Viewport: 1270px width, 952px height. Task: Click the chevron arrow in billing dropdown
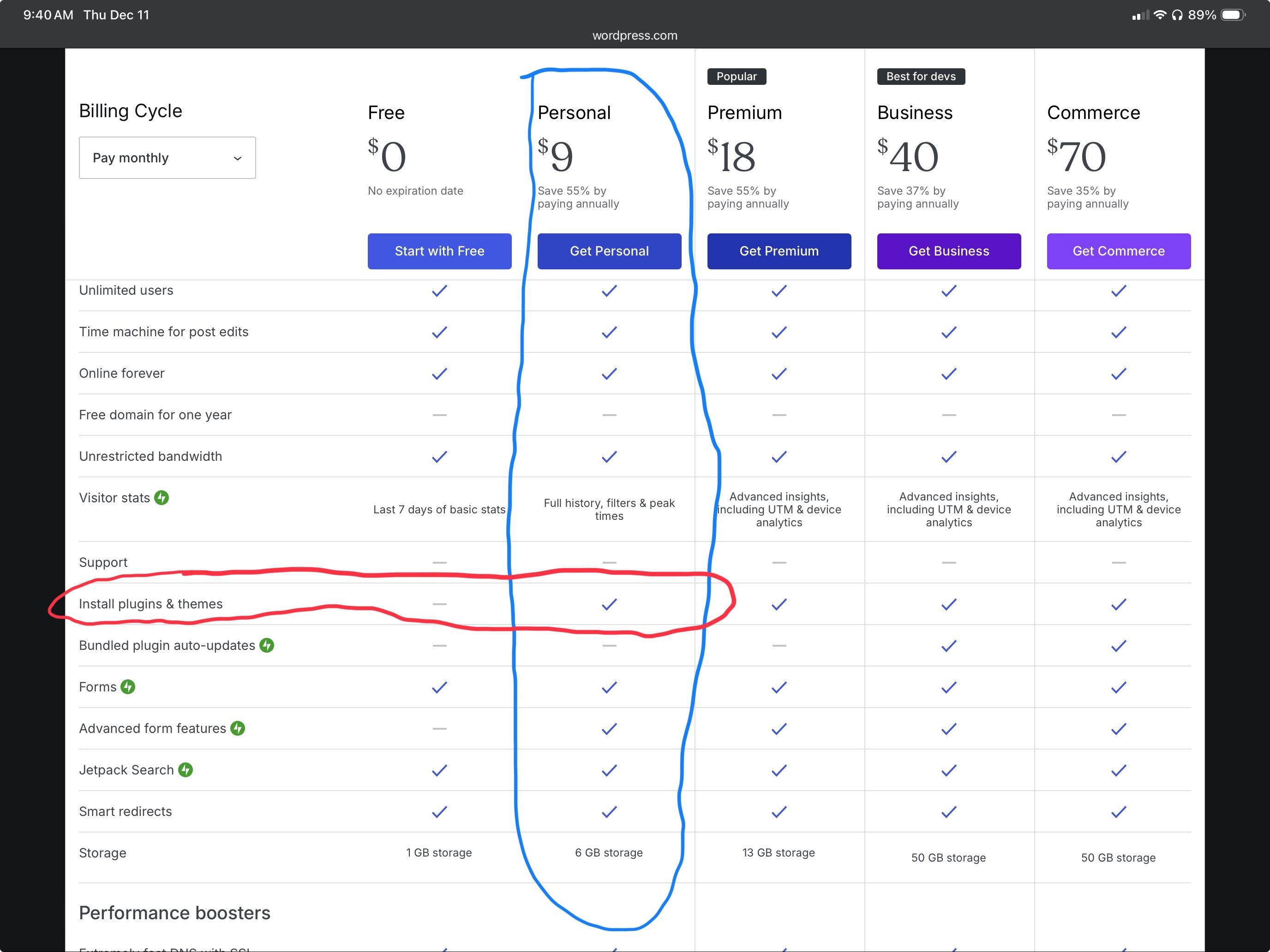point(237,158)
